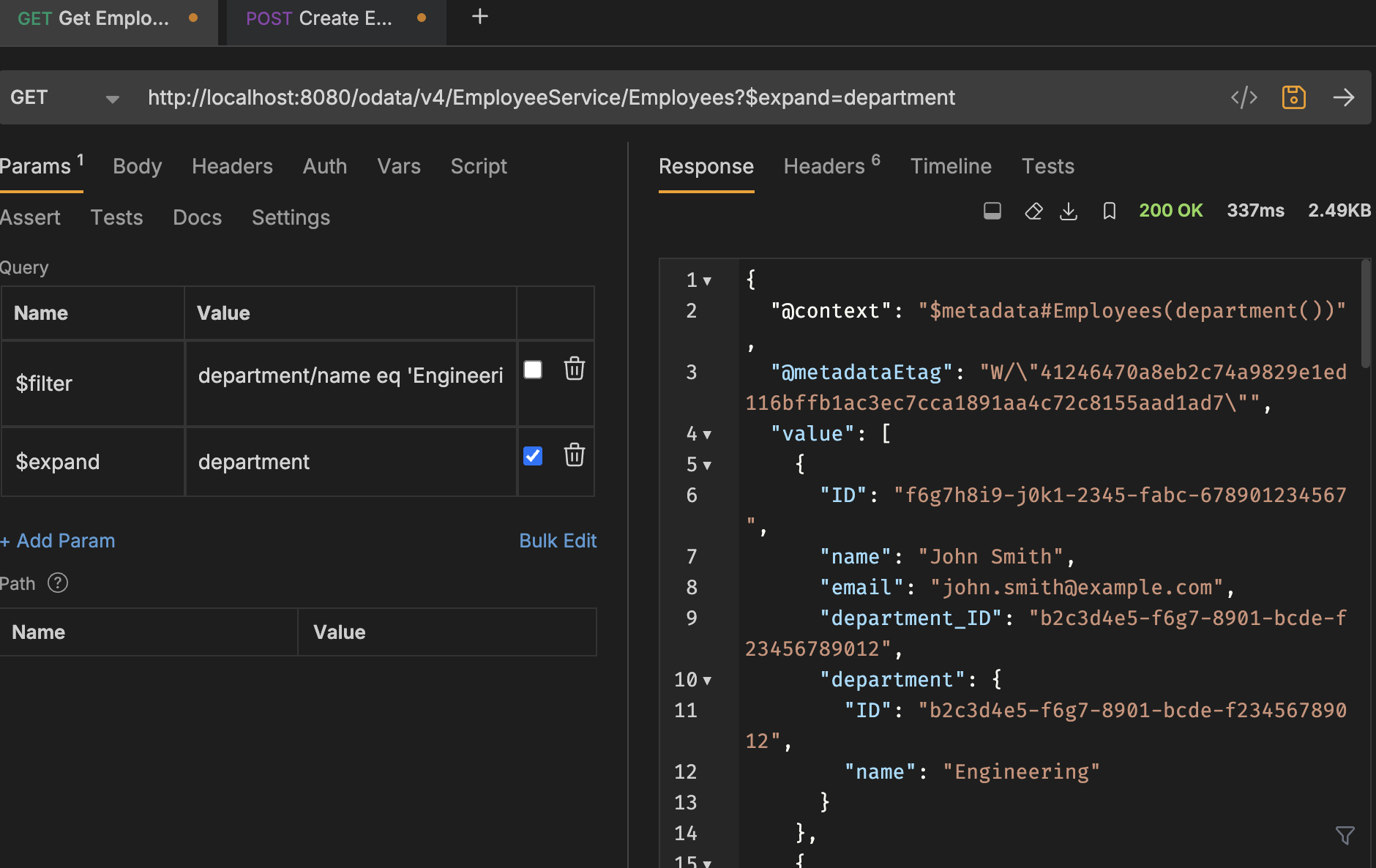Delete the $filter query parameter
Viewport: 1376px width, 868px height.
pos(575,370)
